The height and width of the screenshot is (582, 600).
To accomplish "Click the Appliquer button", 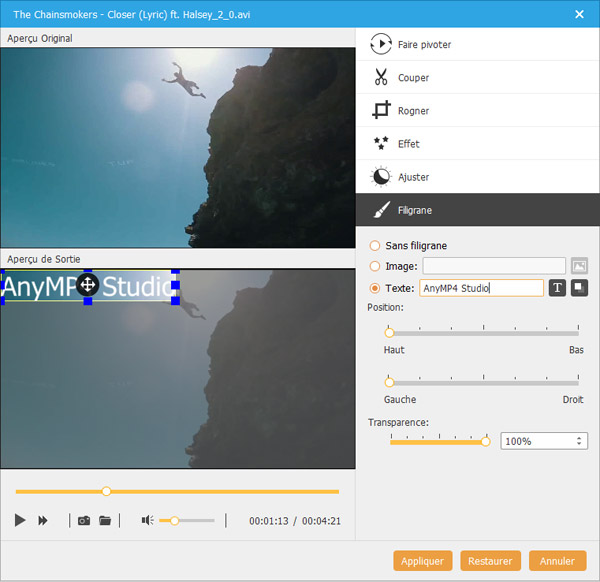I will 422,561.
